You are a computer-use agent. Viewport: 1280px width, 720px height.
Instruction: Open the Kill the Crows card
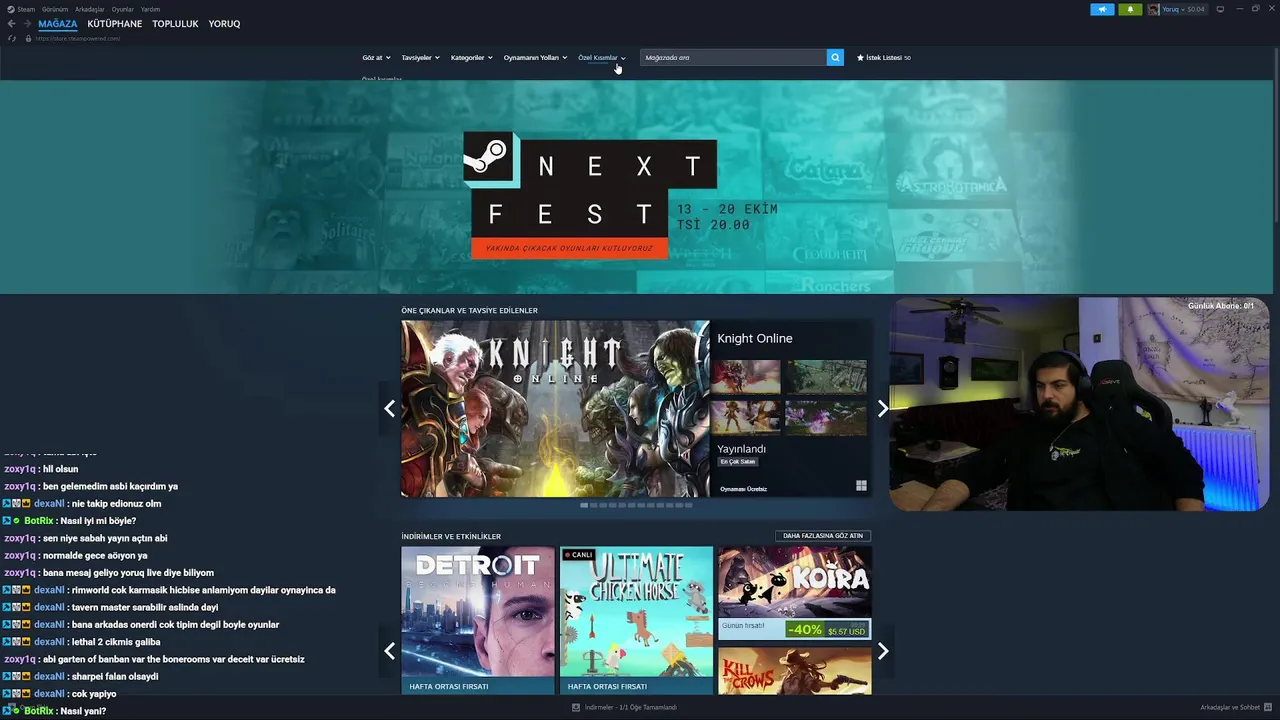[x=794, y=670]
